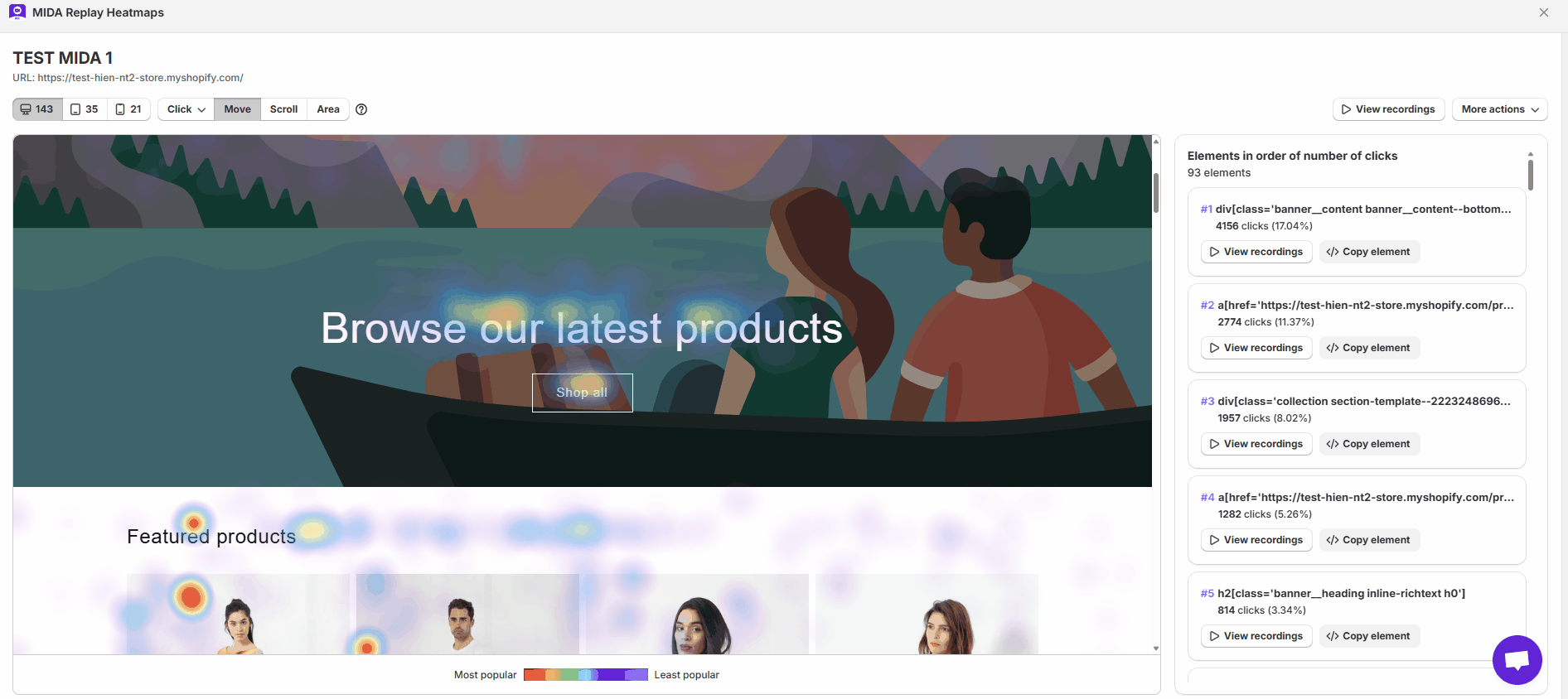Click the MIDA Replay Heatmaps logo icon
Screen dimensions: 1568x699
point(17,12)
